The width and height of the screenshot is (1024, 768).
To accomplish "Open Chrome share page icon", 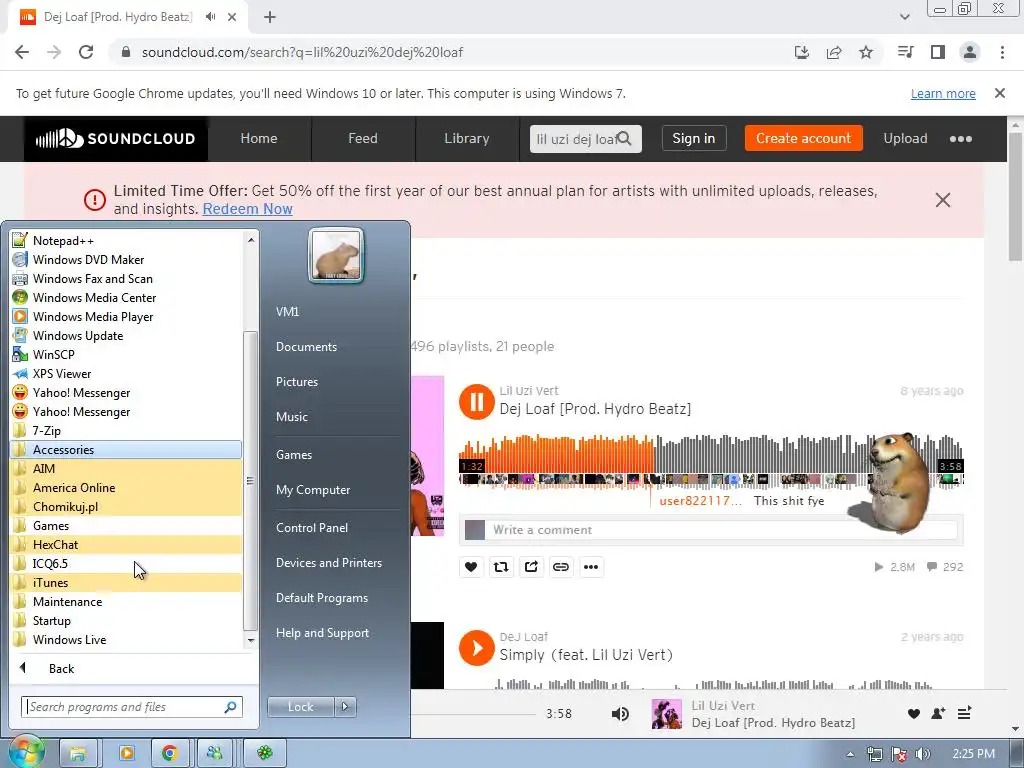I will (834, 52).
